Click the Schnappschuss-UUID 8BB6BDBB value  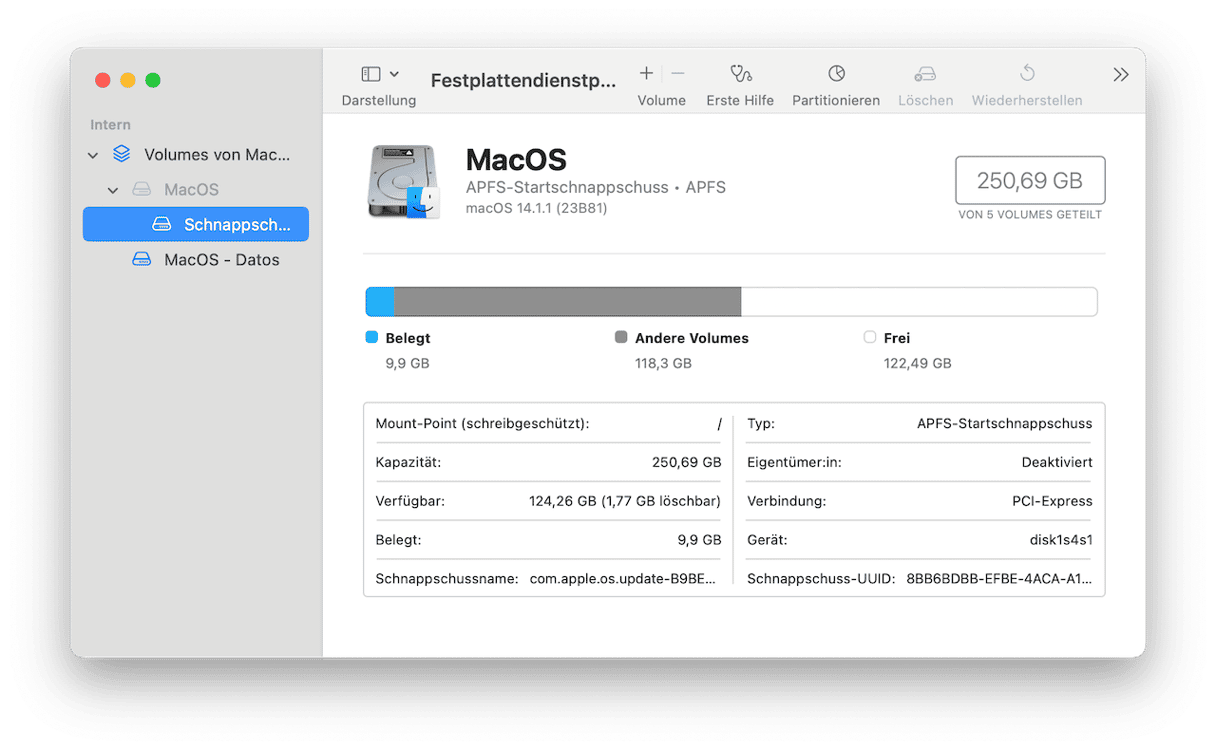pos(1000,578)
